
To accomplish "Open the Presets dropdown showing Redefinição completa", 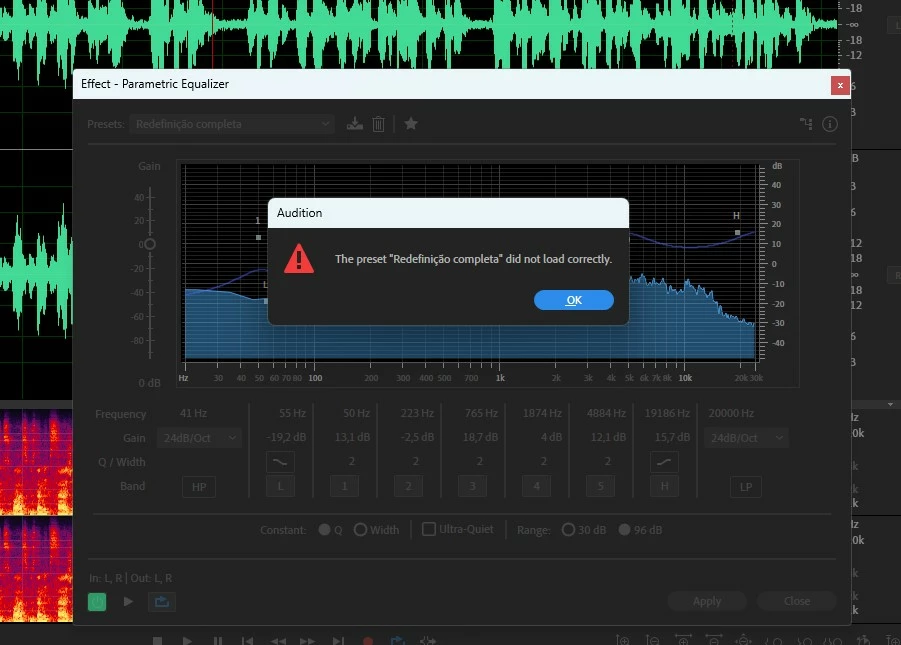I will pos(232,124).
